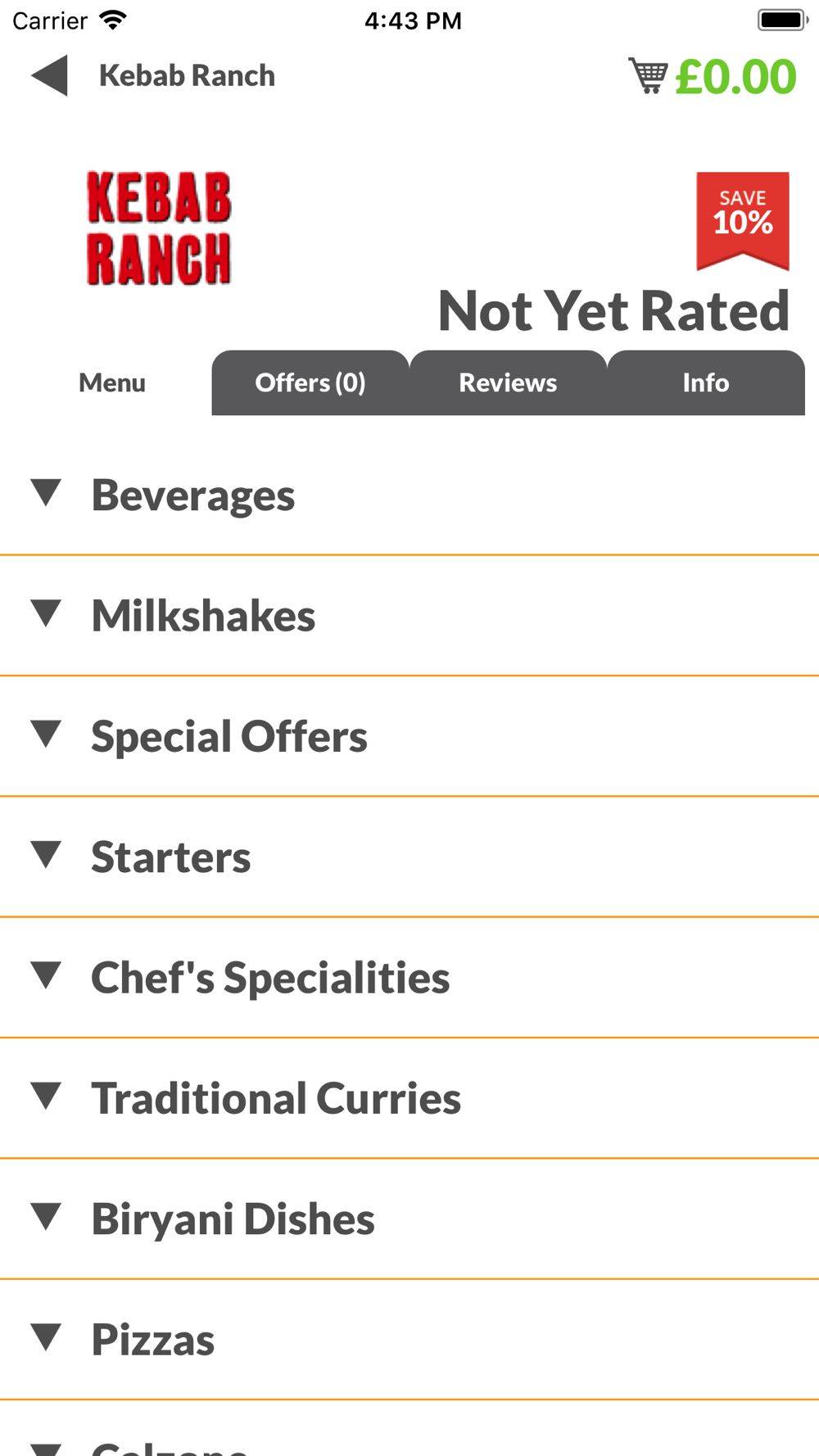Expand Starters using its triangle arrow

tap(46, 855)
